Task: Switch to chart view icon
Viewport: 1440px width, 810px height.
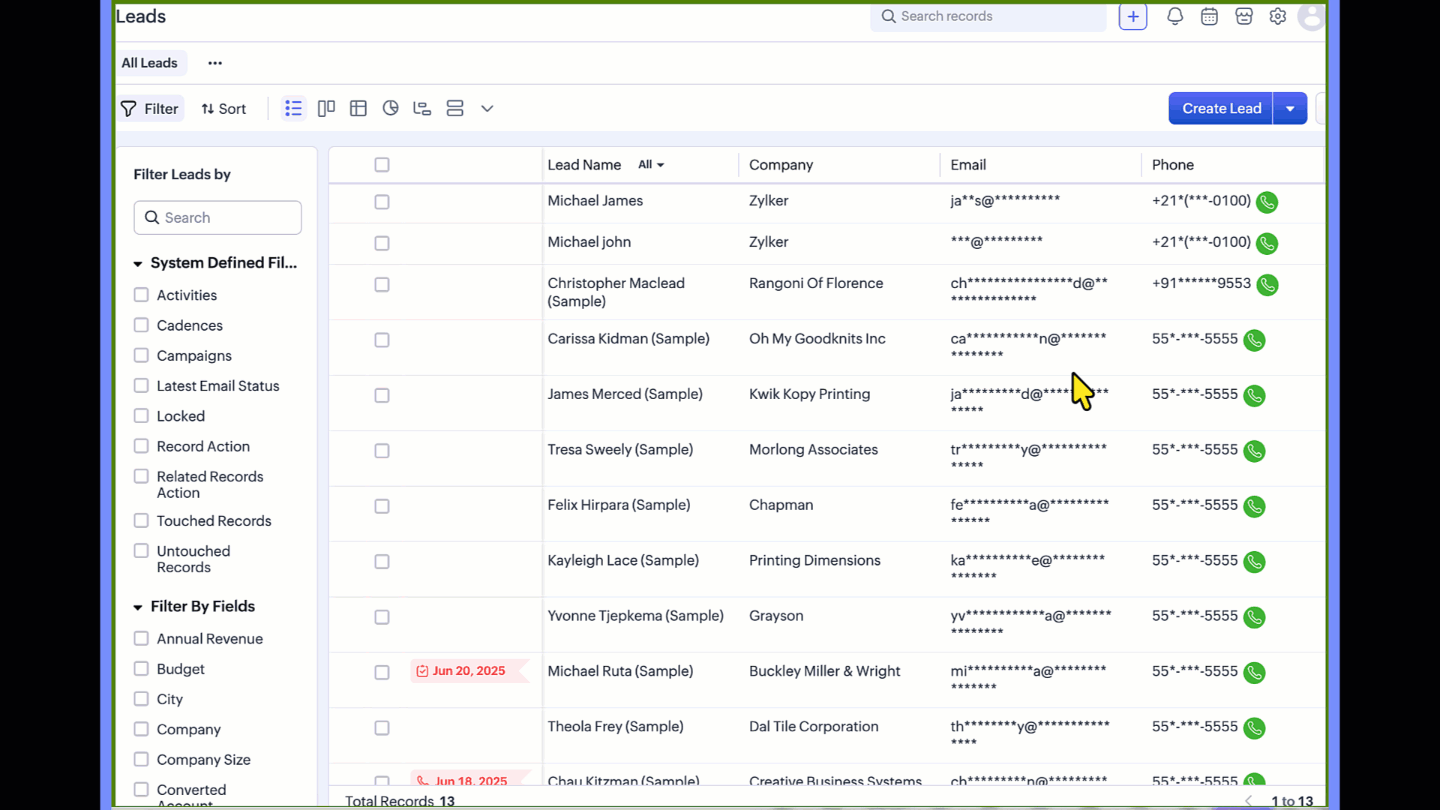Action: pos(391,108)
